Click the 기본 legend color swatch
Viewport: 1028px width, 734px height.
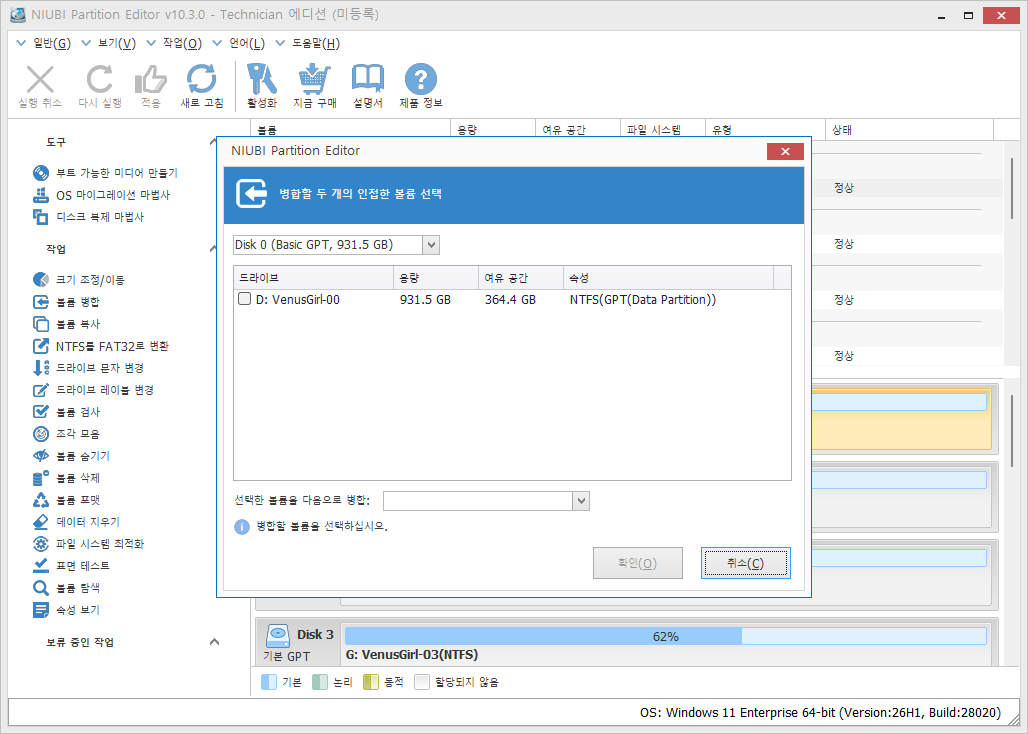pyautogui.click(x=269, y=682)
